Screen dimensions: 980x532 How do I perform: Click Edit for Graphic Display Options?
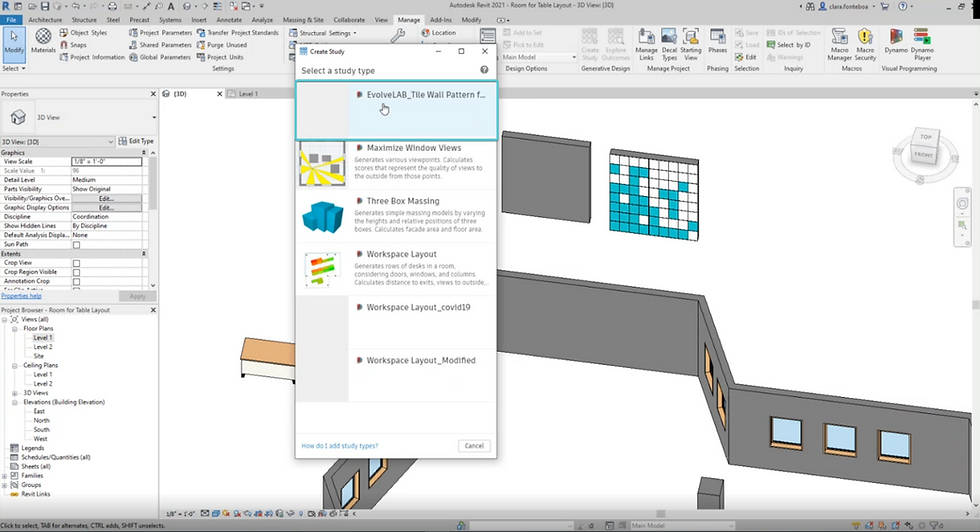click(x=106, y=208)
